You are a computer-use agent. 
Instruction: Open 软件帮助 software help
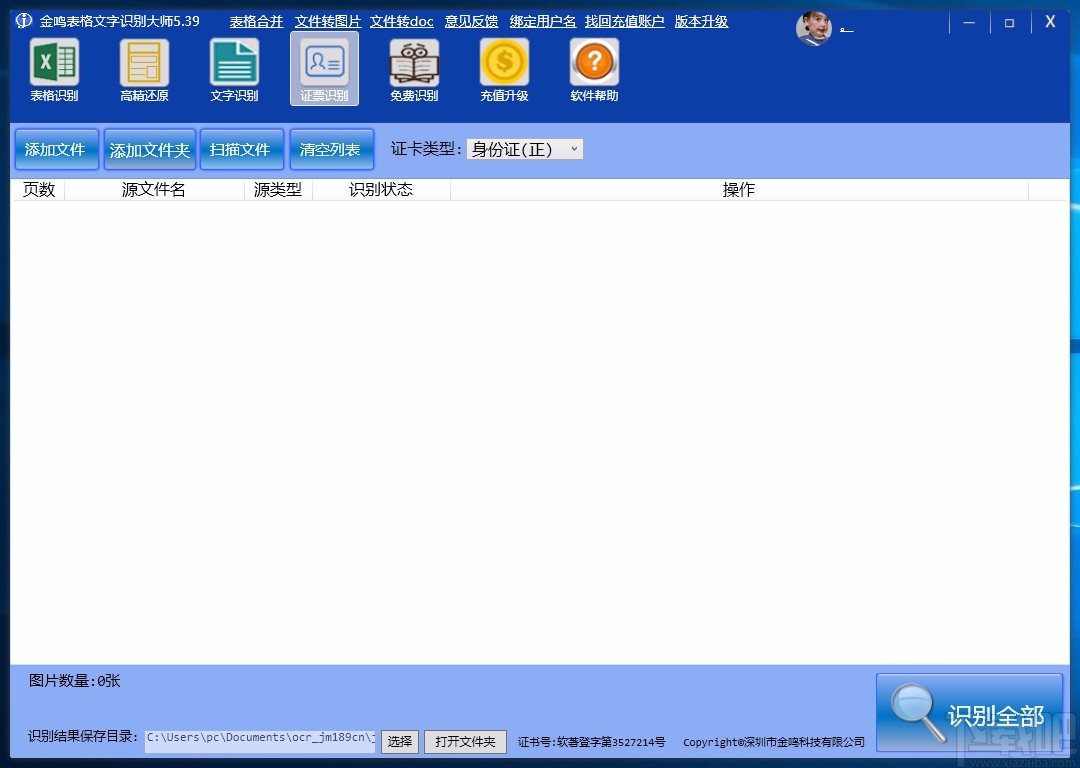593,68
